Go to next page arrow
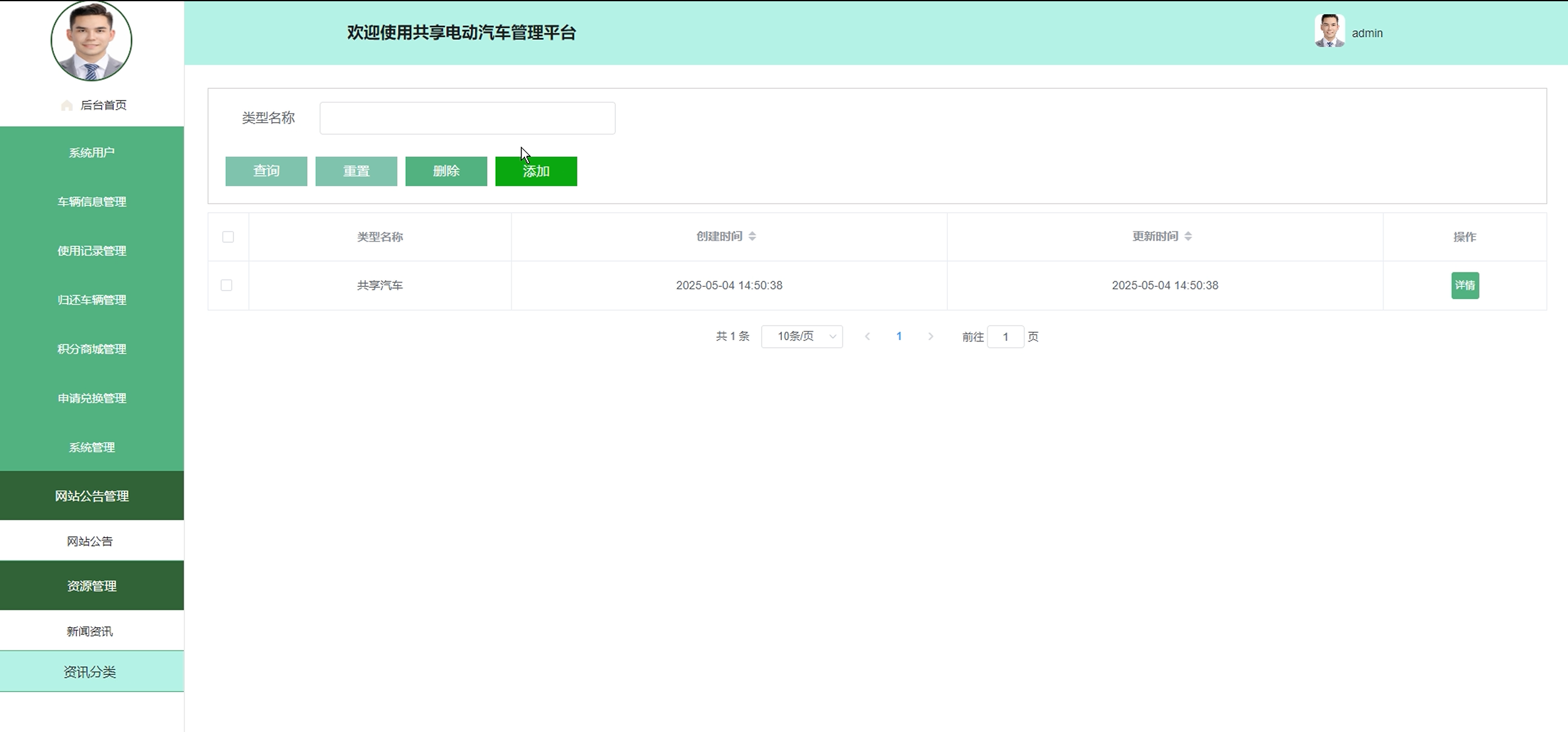 pyautogui.click(x=931, y=337)
